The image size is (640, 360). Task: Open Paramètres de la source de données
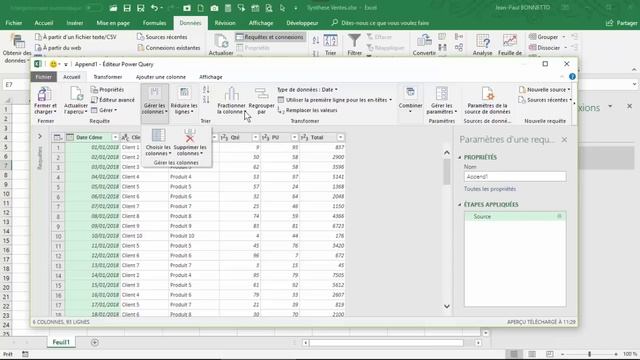[x=487, y=100]
